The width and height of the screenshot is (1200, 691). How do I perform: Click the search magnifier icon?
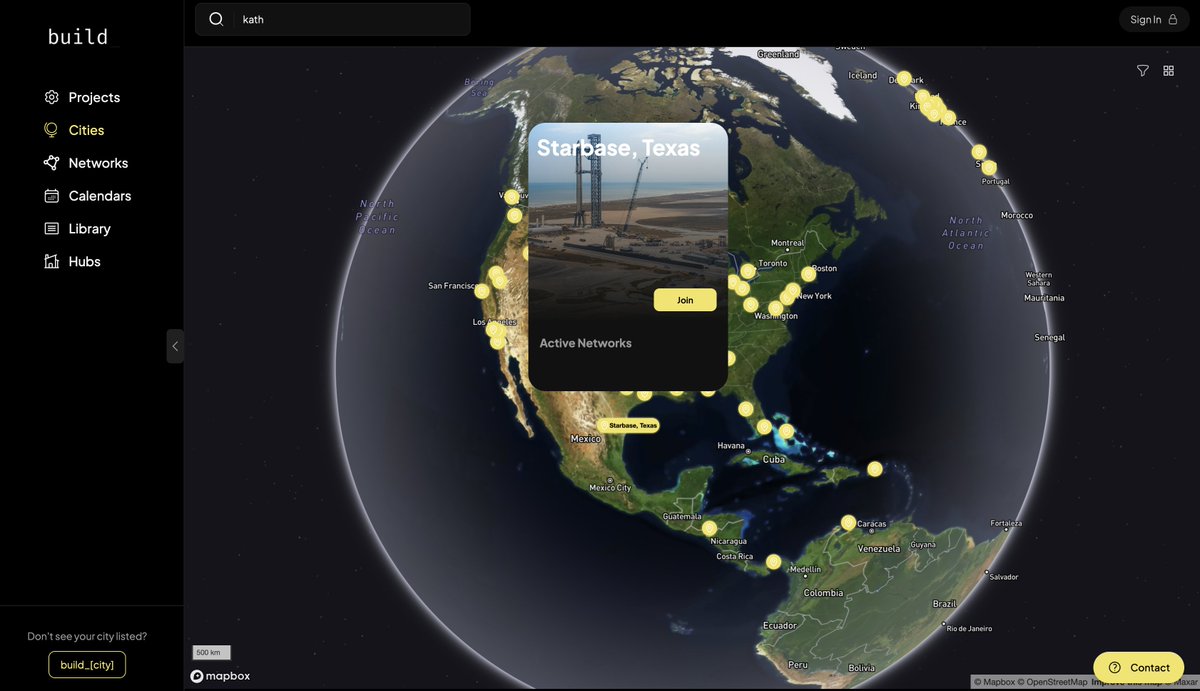point(216,19)
